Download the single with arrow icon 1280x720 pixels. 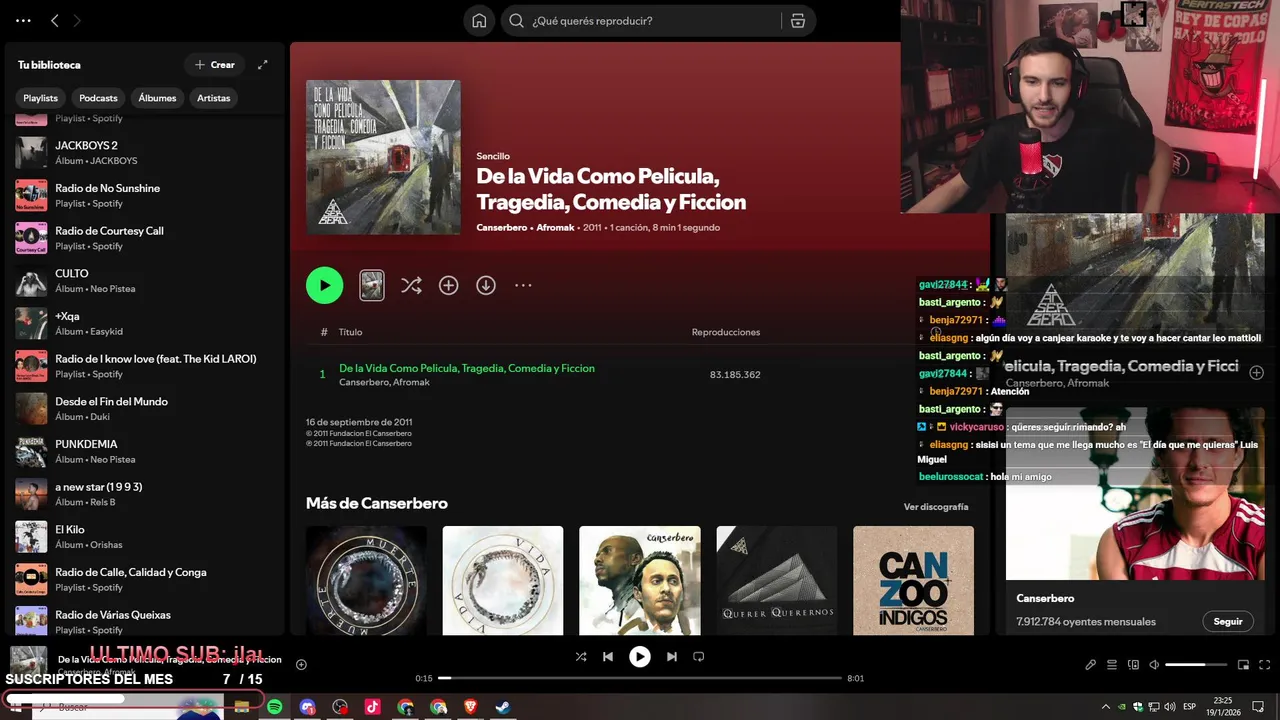486,285
